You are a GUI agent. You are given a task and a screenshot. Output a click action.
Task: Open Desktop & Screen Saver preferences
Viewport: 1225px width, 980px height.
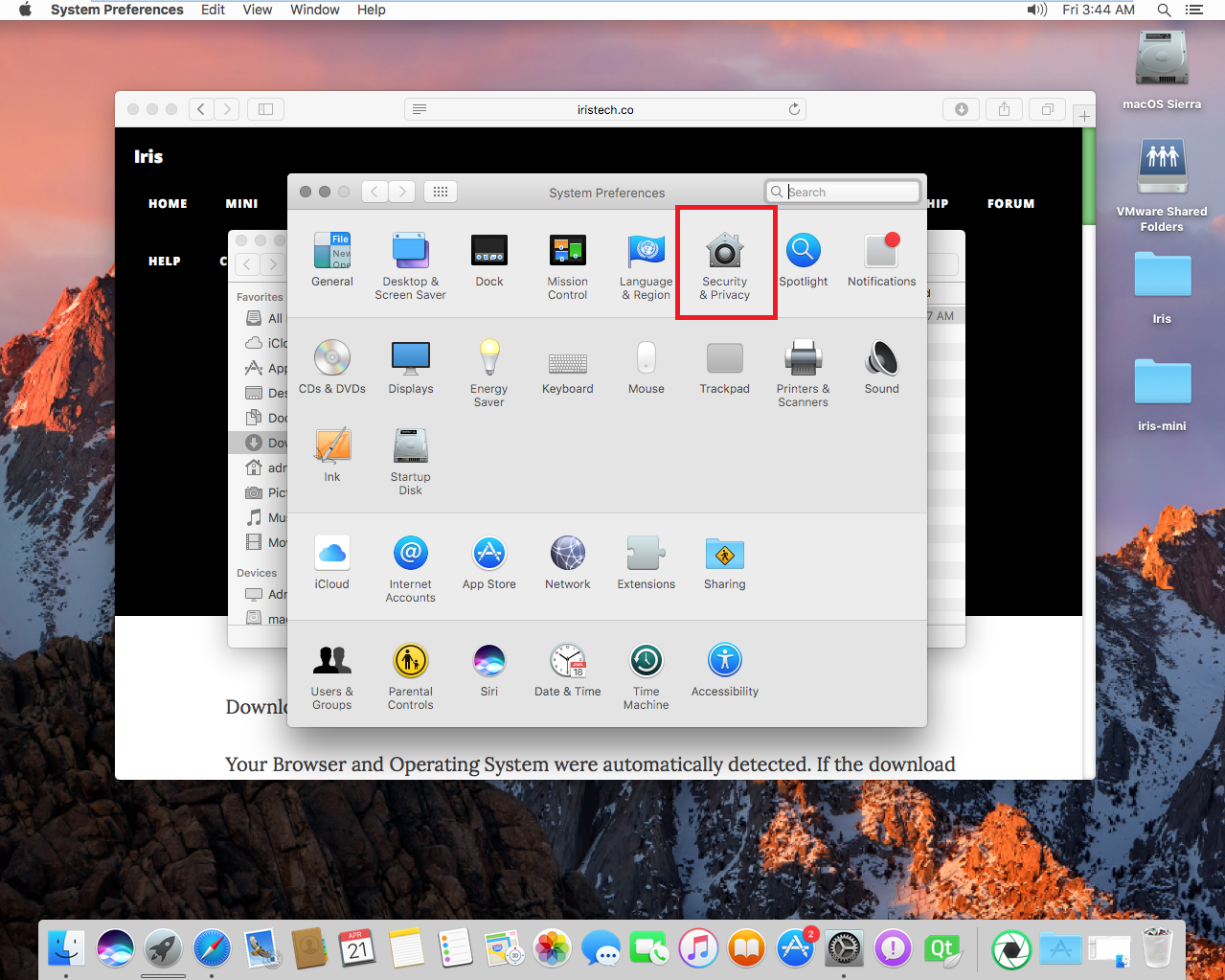tap(410, 266)
